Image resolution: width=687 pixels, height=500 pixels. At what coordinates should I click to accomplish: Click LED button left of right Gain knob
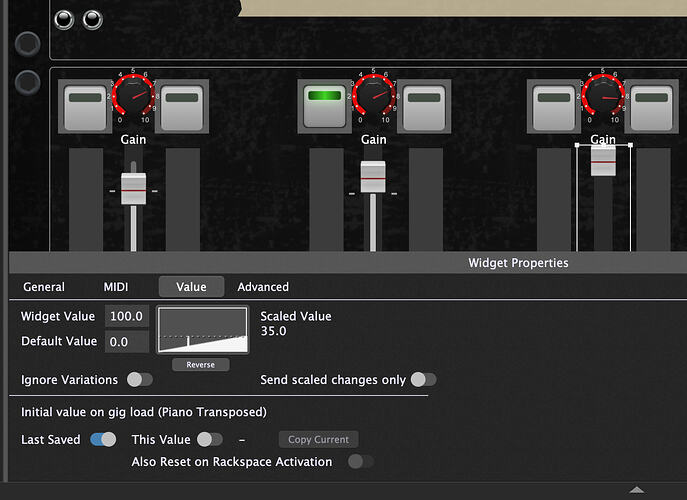(554, 108)
